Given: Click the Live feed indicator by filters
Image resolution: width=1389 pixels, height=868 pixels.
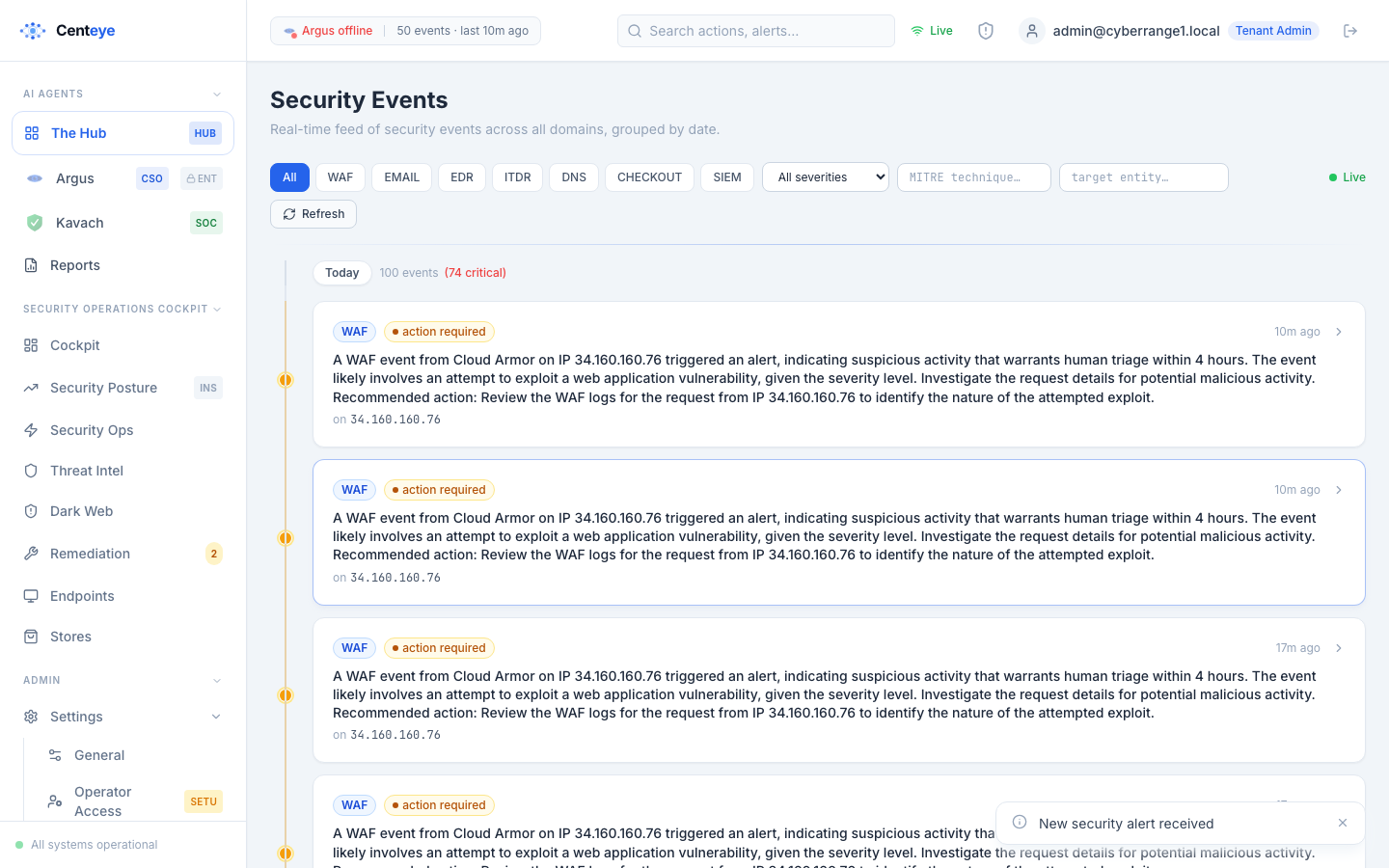Looking at the screenshot, I should point(1348,177).
